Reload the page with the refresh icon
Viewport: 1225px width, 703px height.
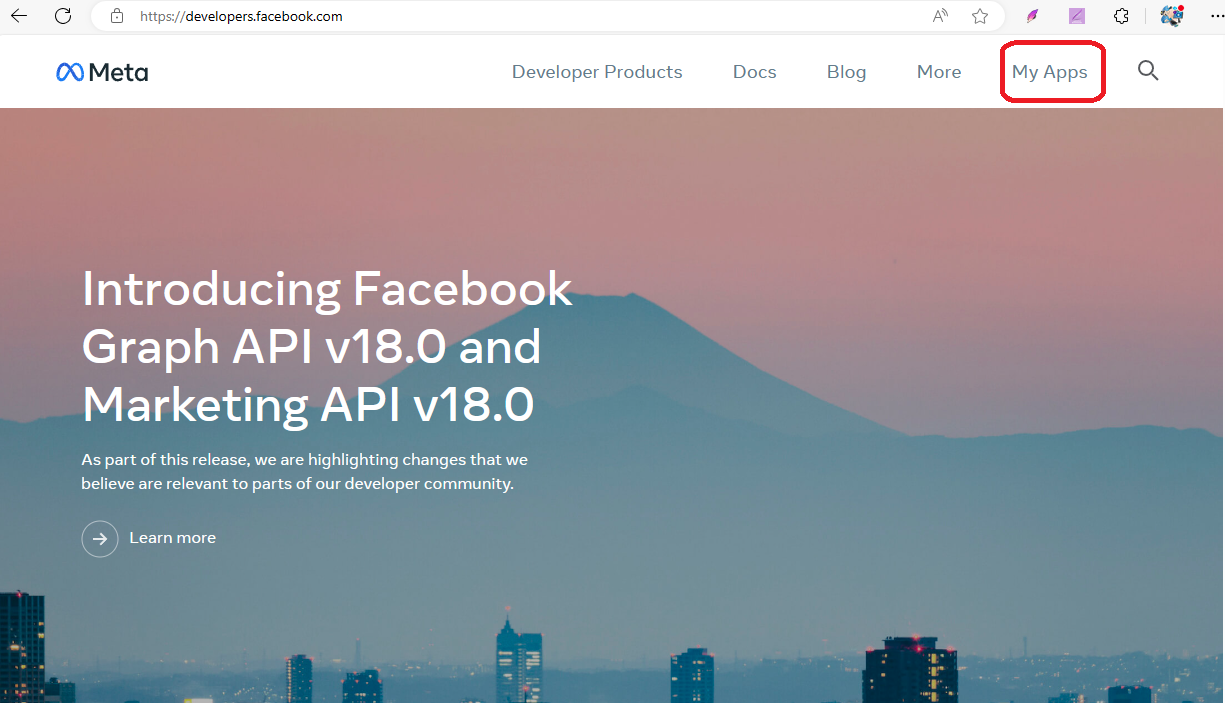pyautogui.click(x=63, y=16)
